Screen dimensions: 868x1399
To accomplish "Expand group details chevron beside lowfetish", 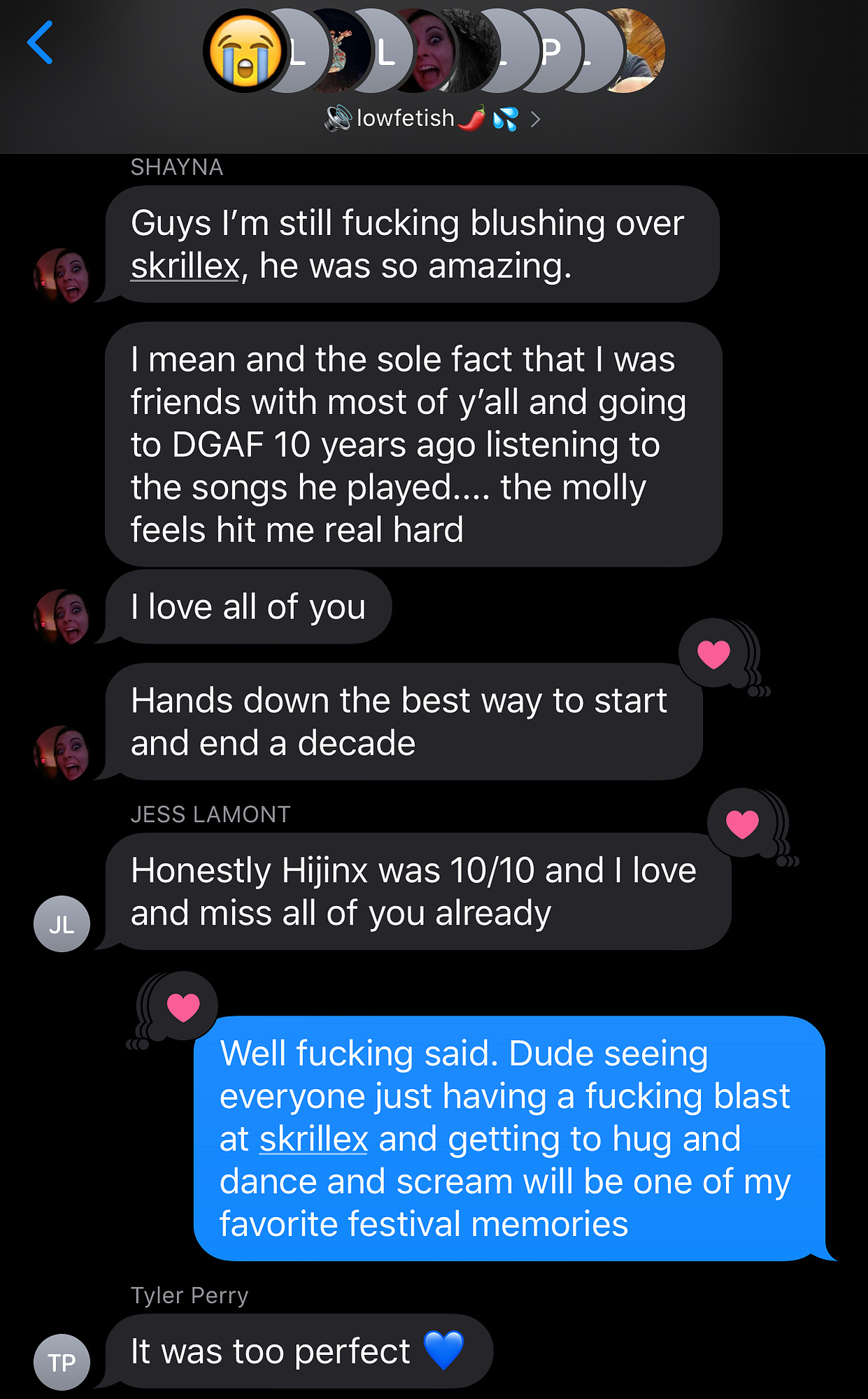I will pos(536,120).
